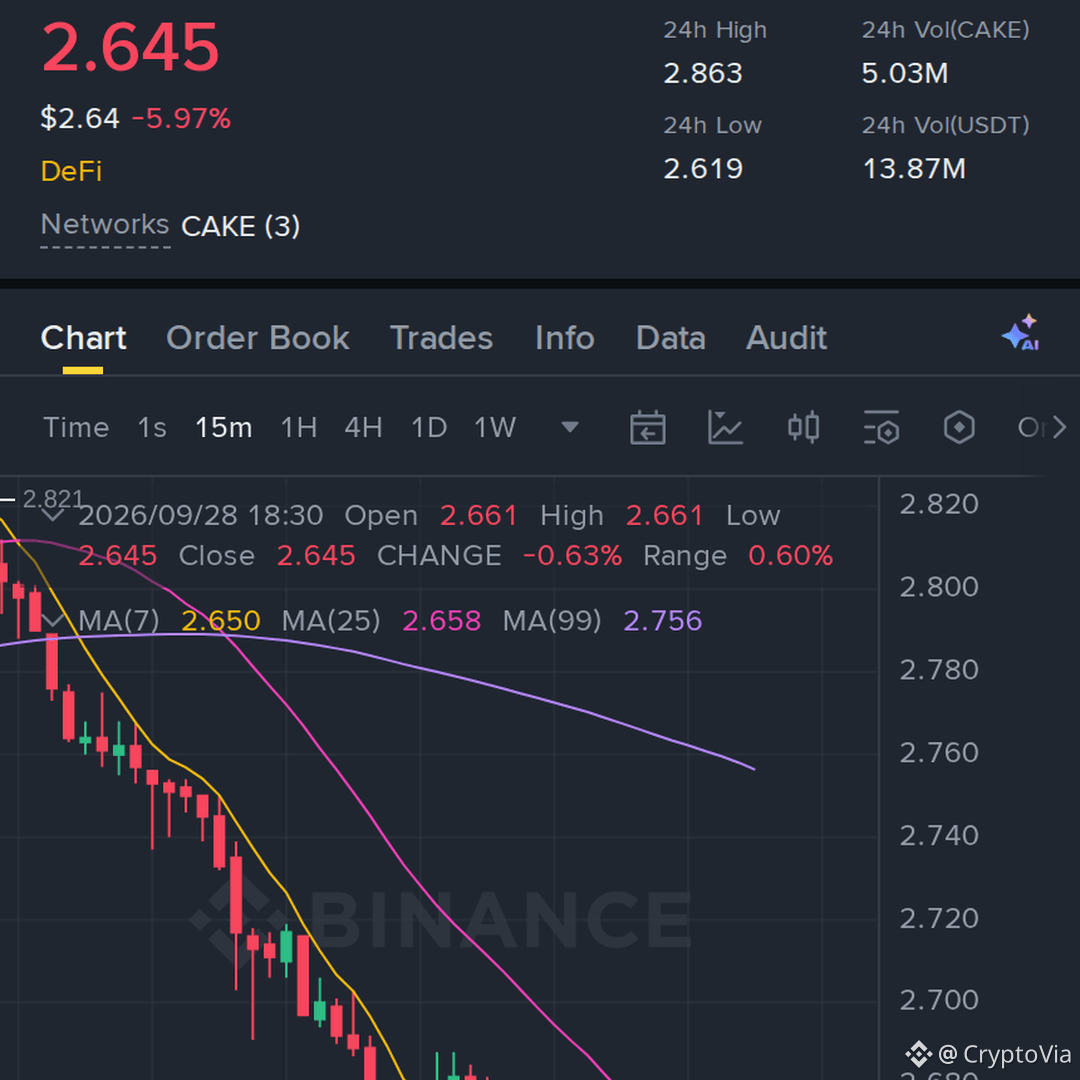Open the DeFi category link

pos(71,171)
